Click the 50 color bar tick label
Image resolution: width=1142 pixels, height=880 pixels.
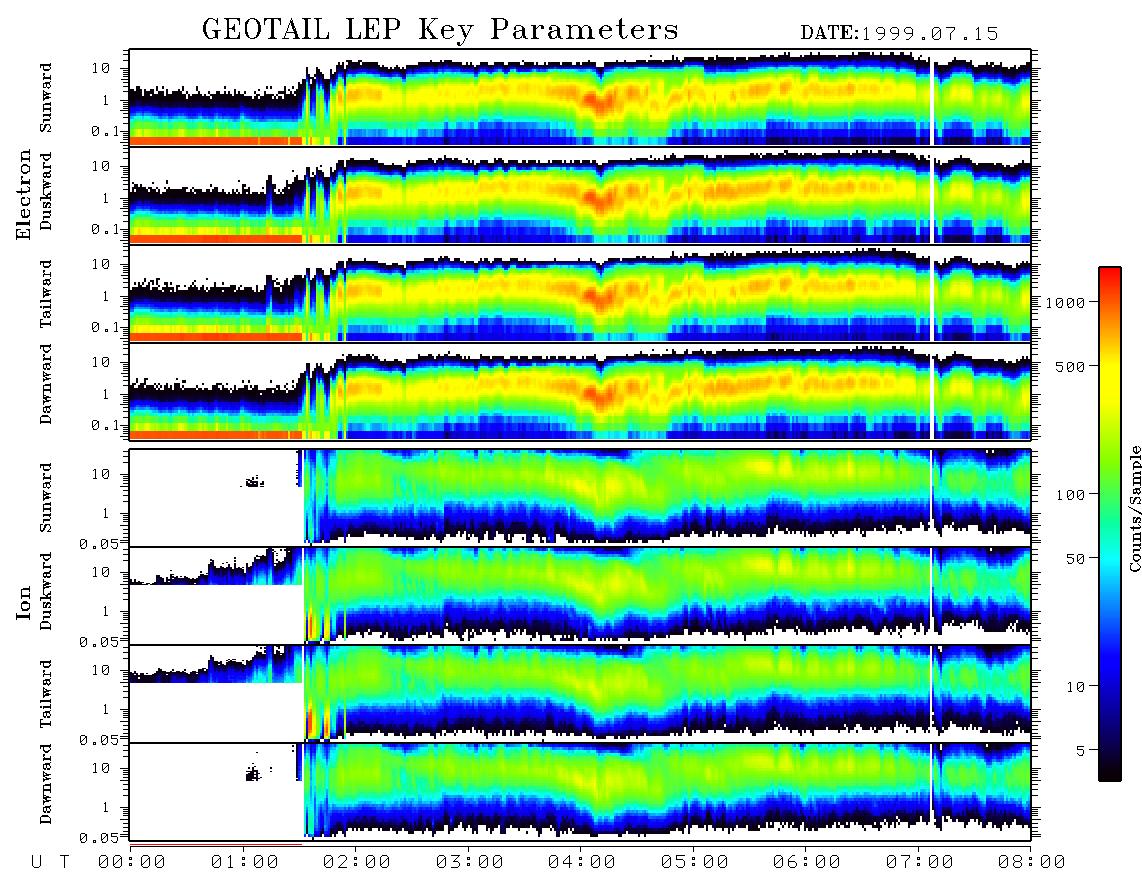(x=1075, y=559)
